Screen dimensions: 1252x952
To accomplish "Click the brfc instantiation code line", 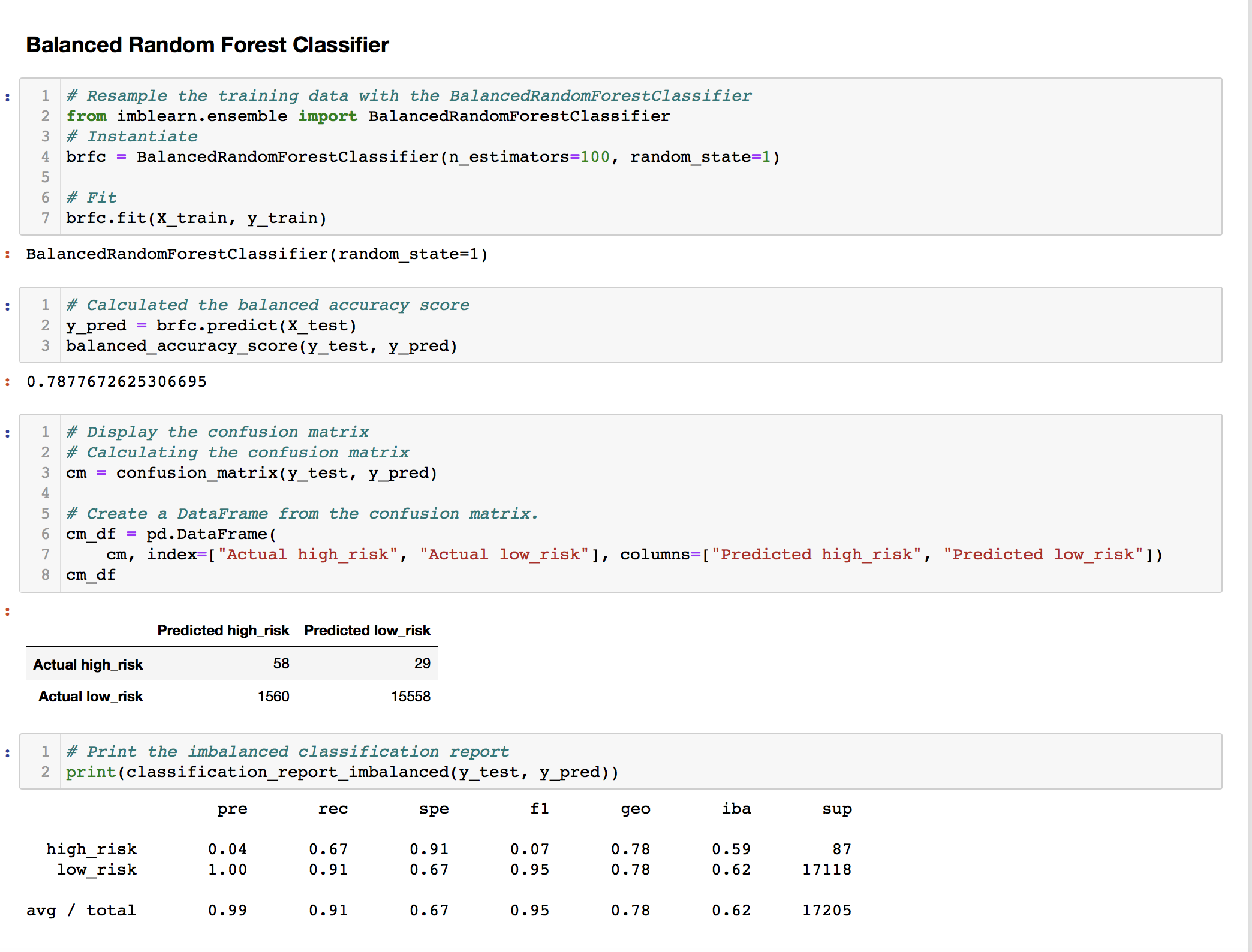I will (422, 157).
